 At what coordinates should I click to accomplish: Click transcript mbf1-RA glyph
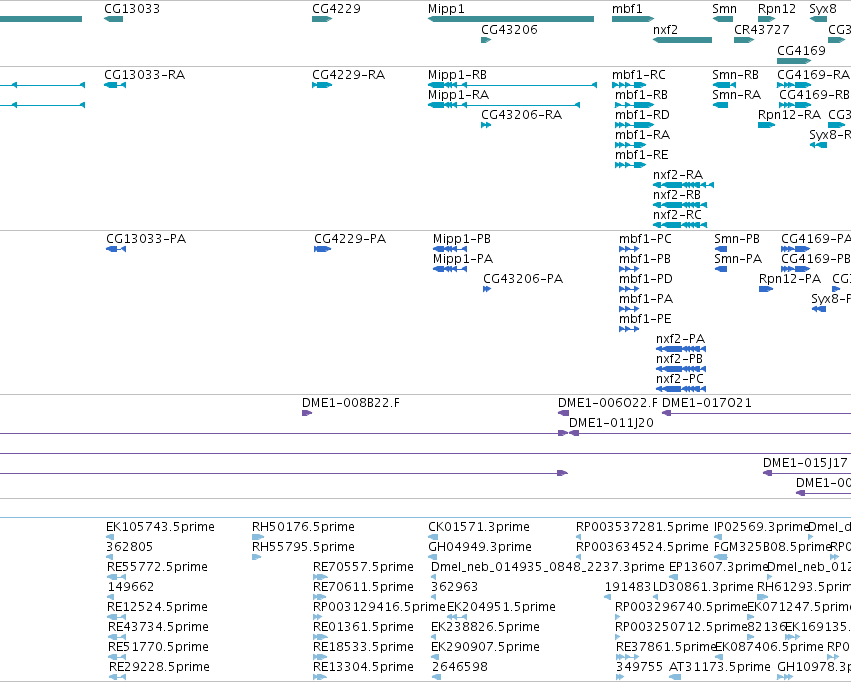coord(631,145)
